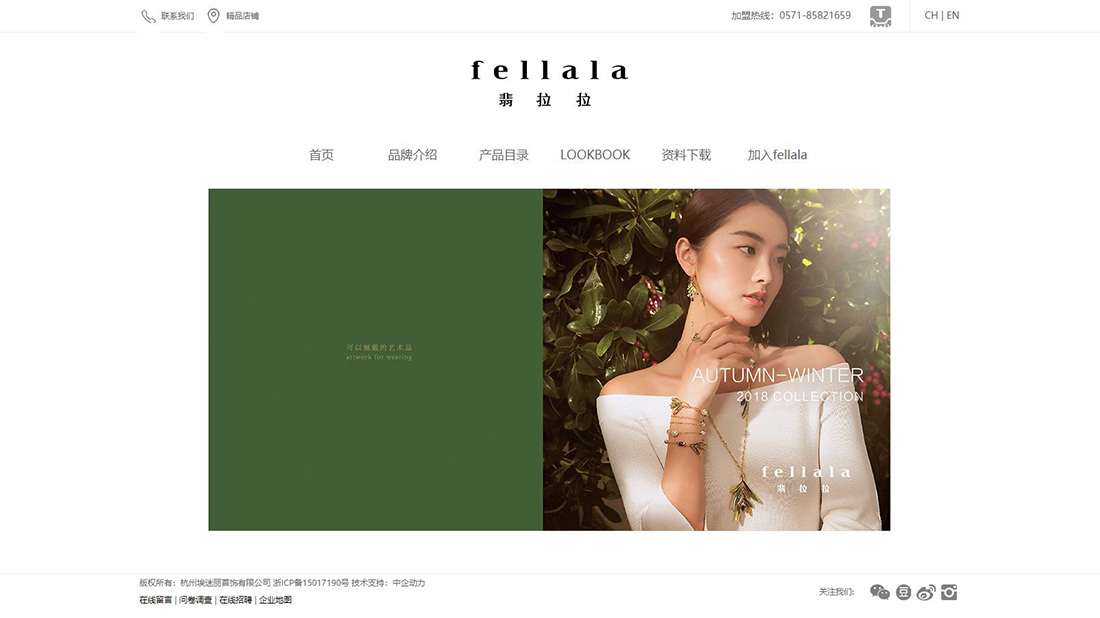Image resolution: width=1100 pixels, height=618 pixels.
Task: Open the WeChat follow icon
Action: coord(879,593)
